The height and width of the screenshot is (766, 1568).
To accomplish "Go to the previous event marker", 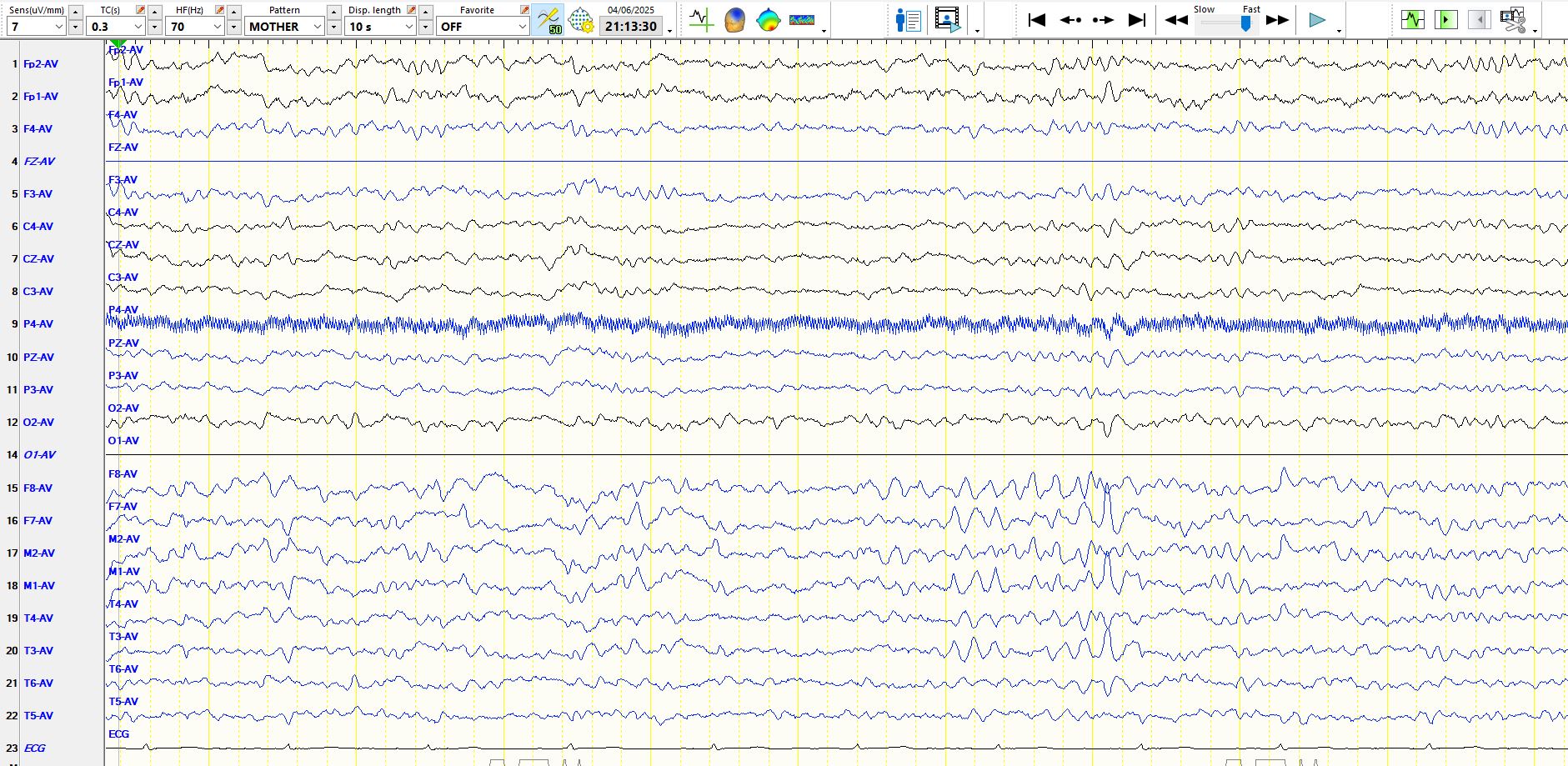I will pyautogui.click(x=1070, y=20).
